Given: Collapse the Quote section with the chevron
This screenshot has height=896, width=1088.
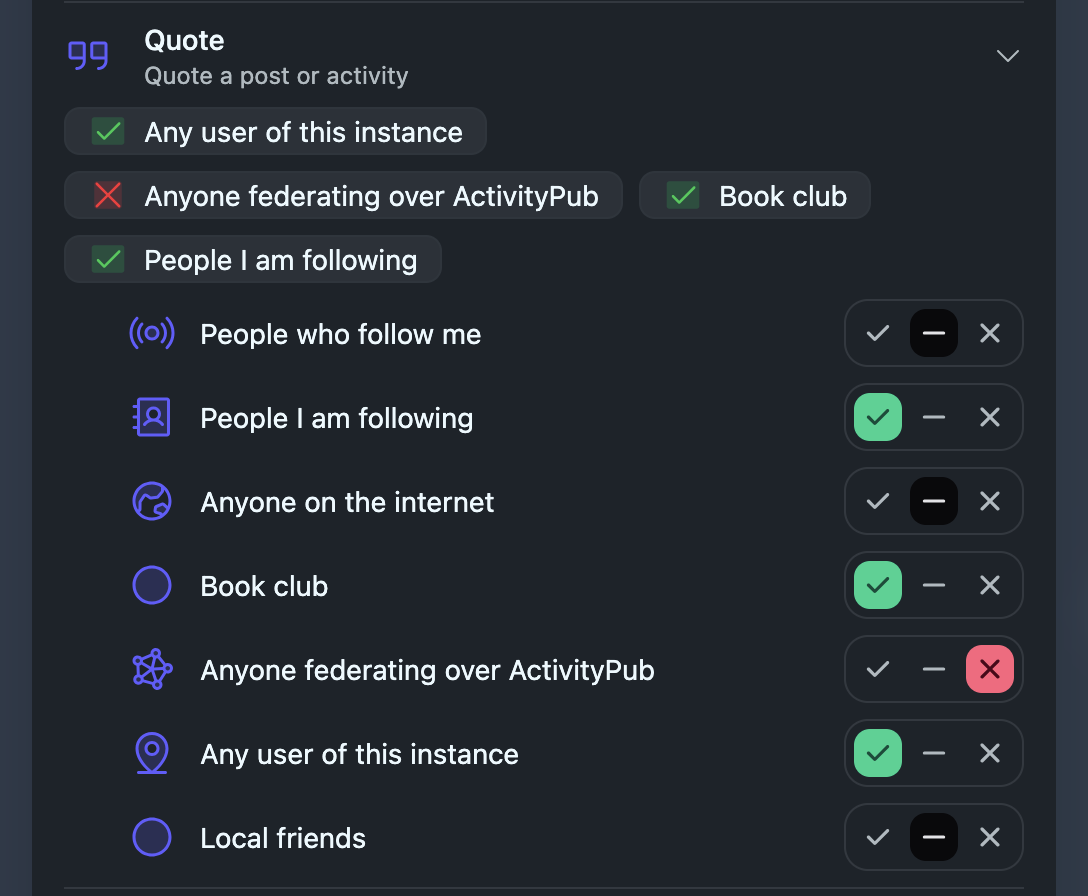Looking at the screenshot, I should click(x=1008, y=56).
